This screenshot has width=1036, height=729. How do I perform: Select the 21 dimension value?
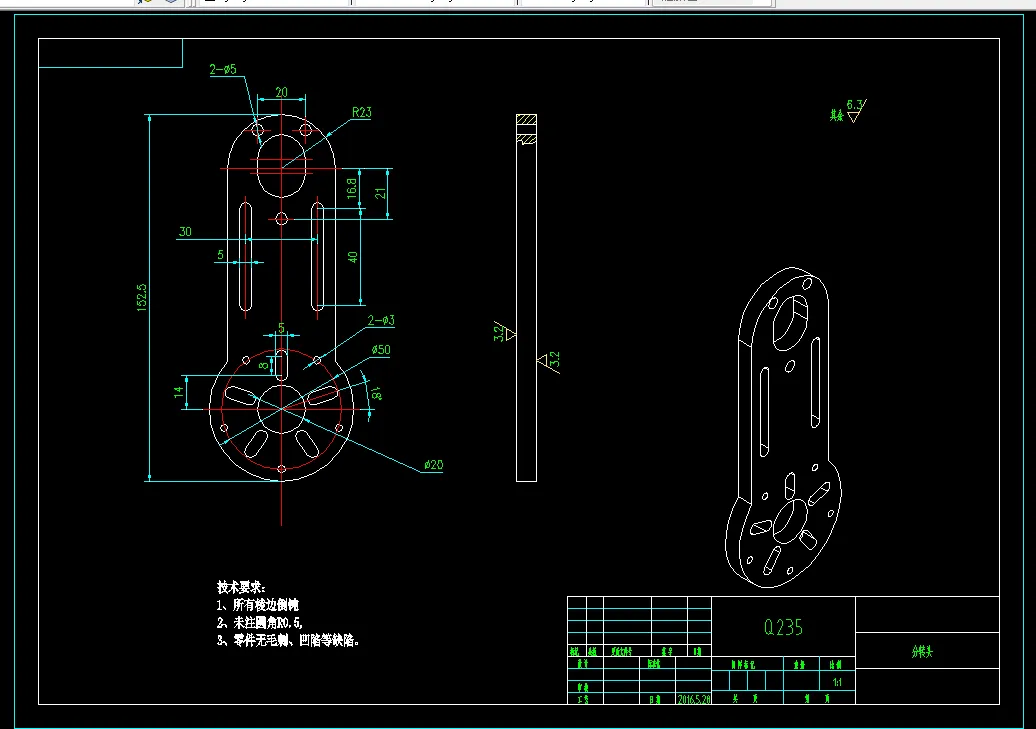click(x=380, y=193)
